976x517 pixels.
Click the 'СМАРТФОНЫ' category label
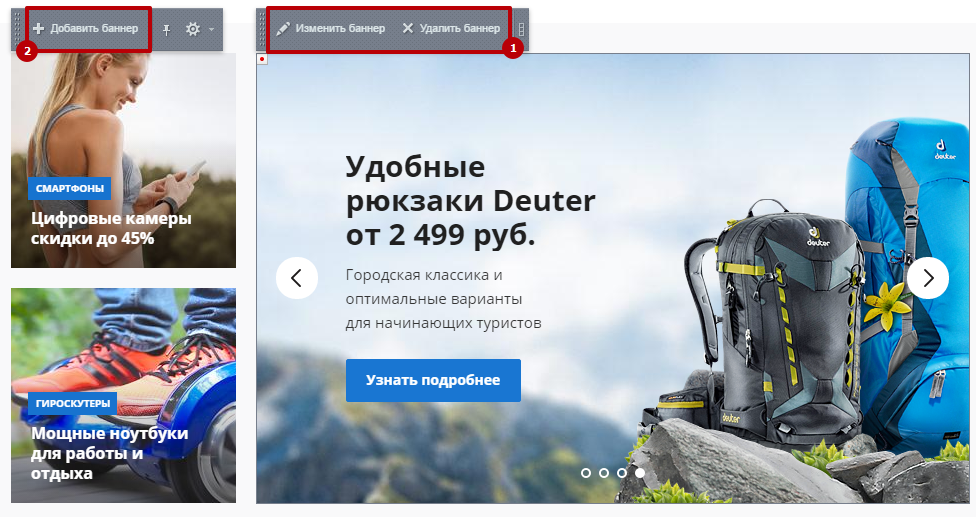tap(70, 189)
